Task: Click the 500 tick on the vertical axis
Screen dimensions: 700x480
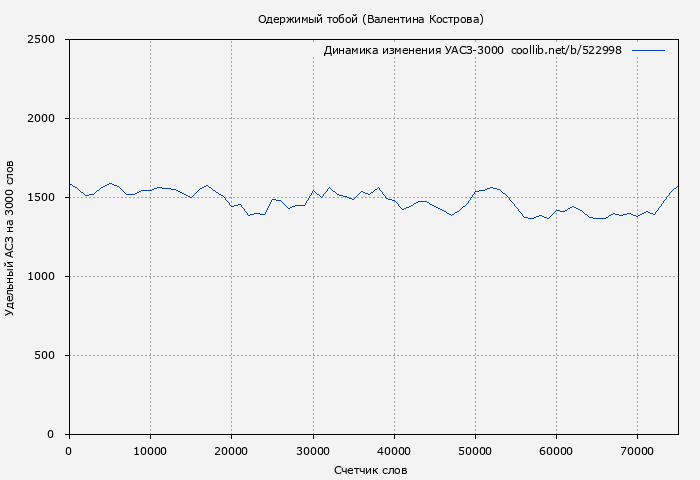Action: coord(51,356)
